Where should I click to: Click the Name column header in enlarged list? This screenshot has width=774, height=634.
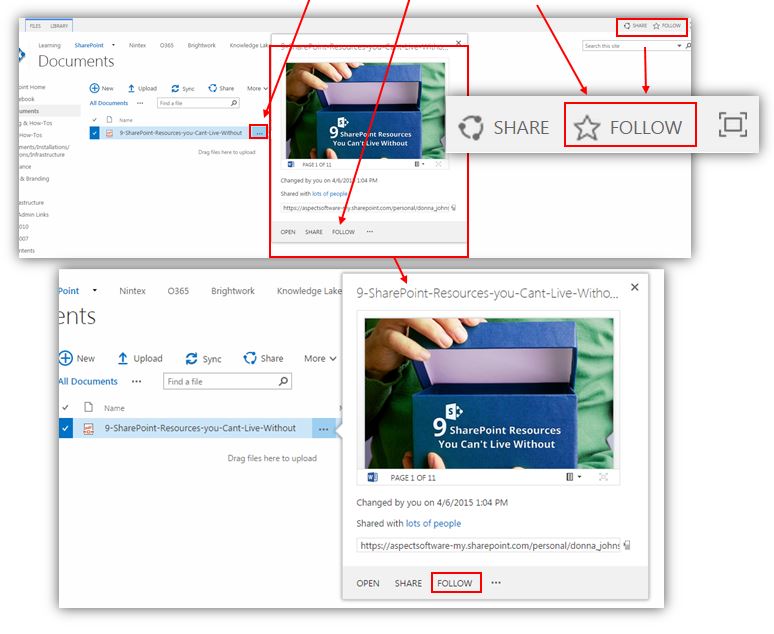[114, 408]
